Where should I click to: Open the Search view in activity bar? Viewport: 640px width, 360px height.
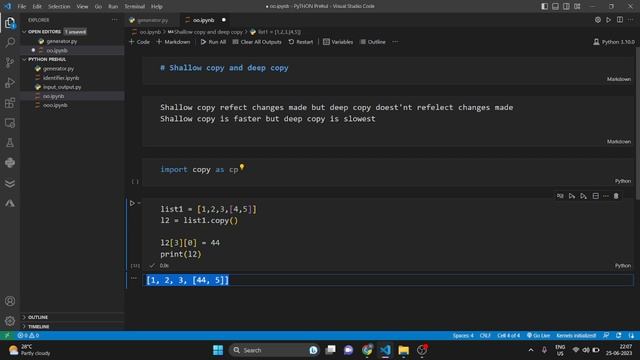(10, 42)
